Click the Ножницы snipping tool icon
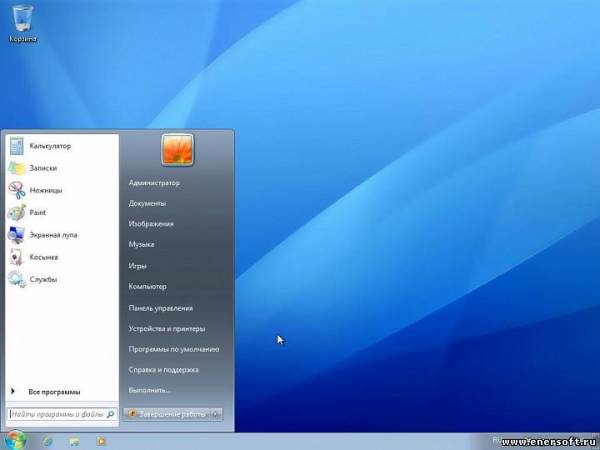Image resolution: width=600 pixels, height=450 pixels. (16, 191)
